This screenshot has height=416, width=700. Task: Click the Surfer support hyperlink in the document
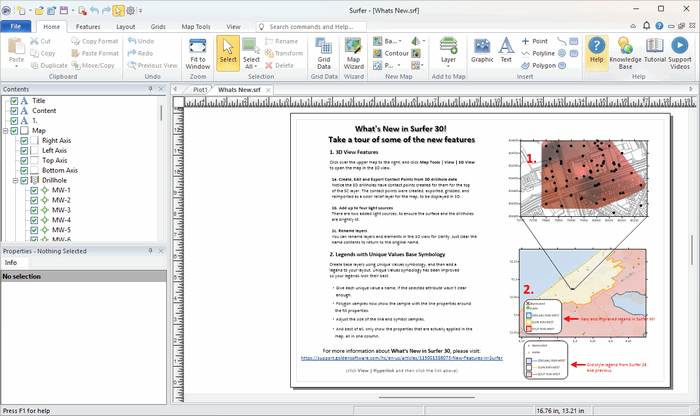tap(399, 356)
